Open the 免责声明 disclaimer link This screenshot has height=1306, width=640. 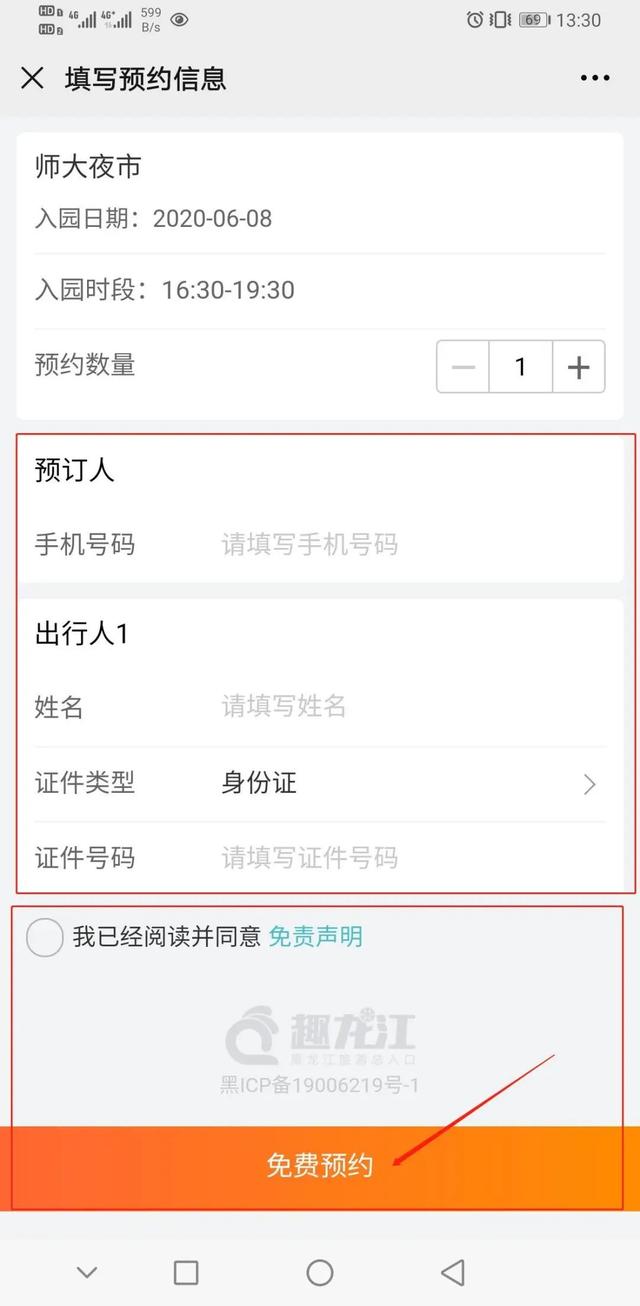point(316,937)
